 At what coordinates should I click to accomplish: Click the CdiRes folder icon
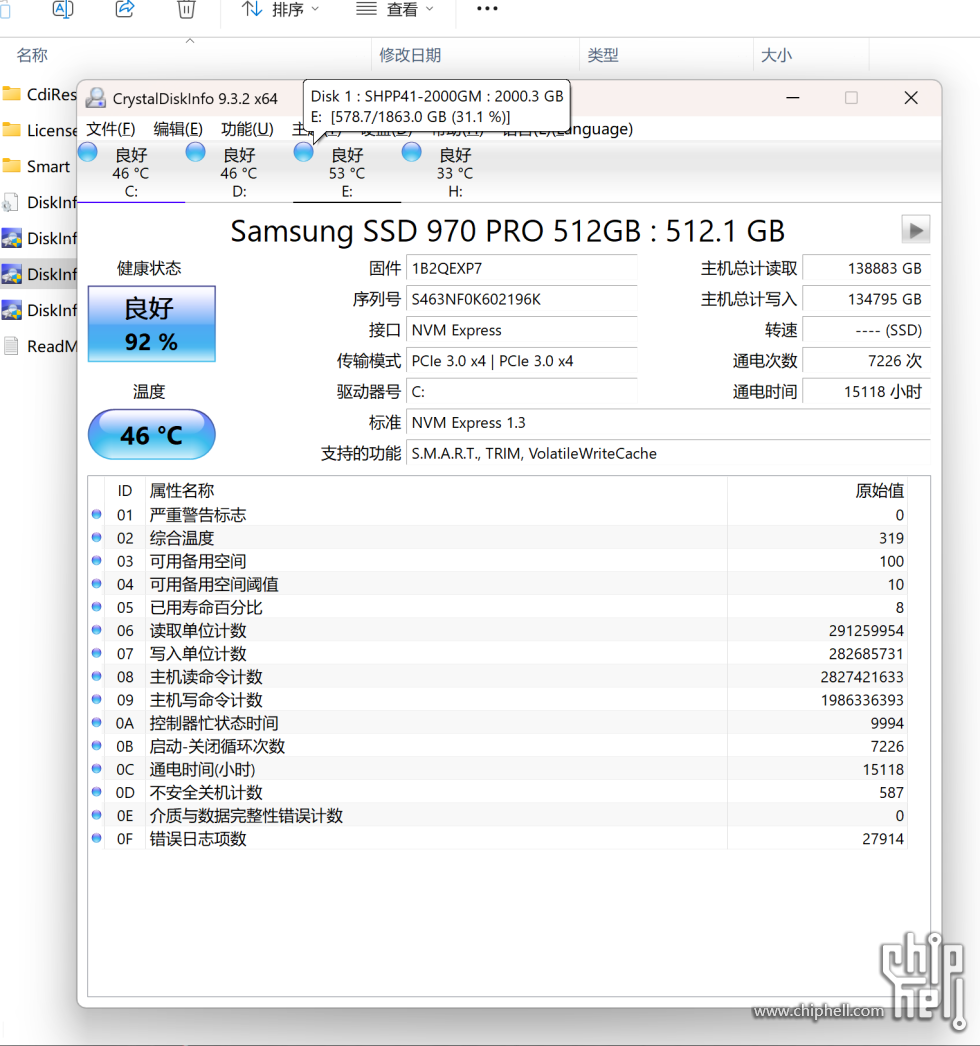click(x=11, y=93)
